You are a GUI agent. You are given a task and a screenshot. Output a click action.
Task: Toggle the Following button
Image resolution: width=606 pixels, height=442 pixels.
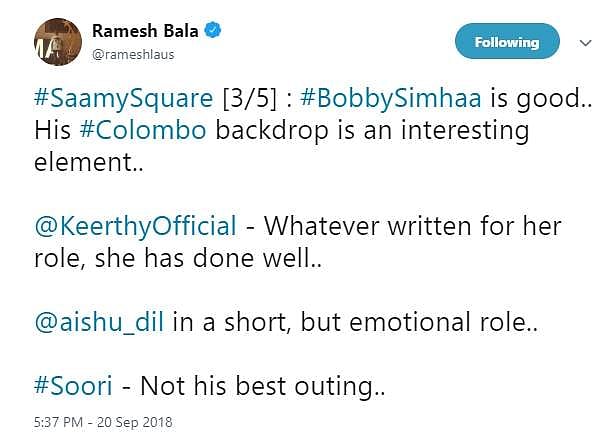[x=506, y=42]
